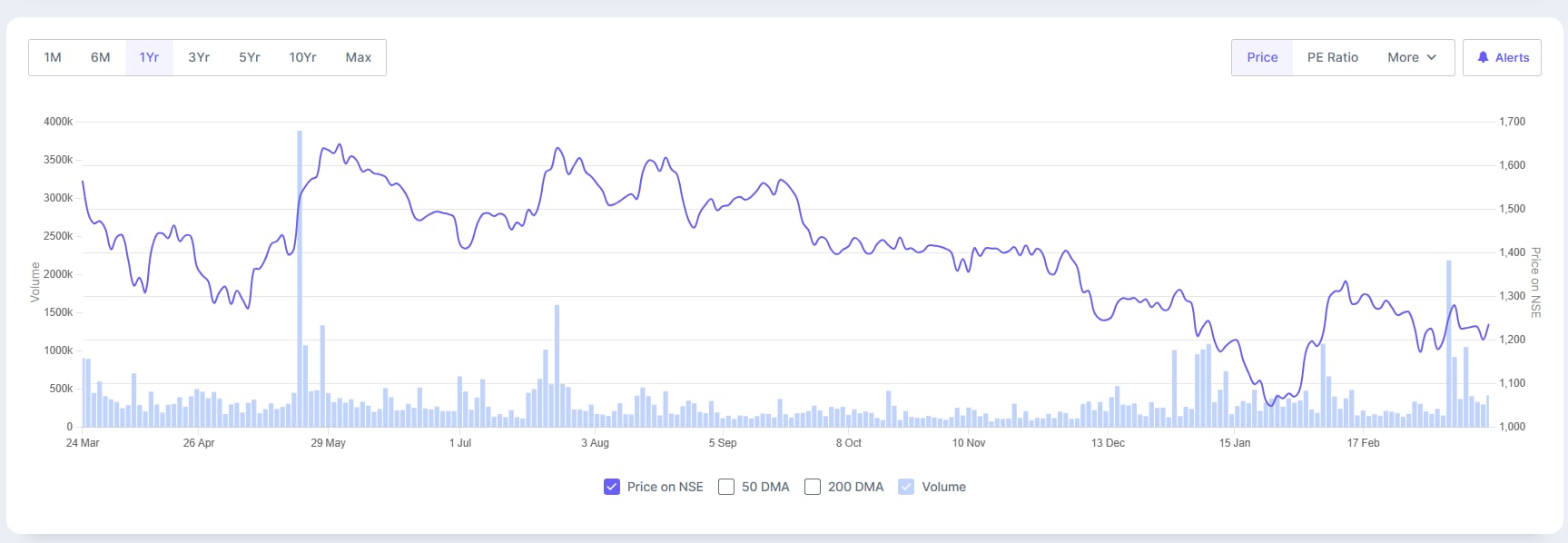Select the 1Yr time range

[149, 57]
